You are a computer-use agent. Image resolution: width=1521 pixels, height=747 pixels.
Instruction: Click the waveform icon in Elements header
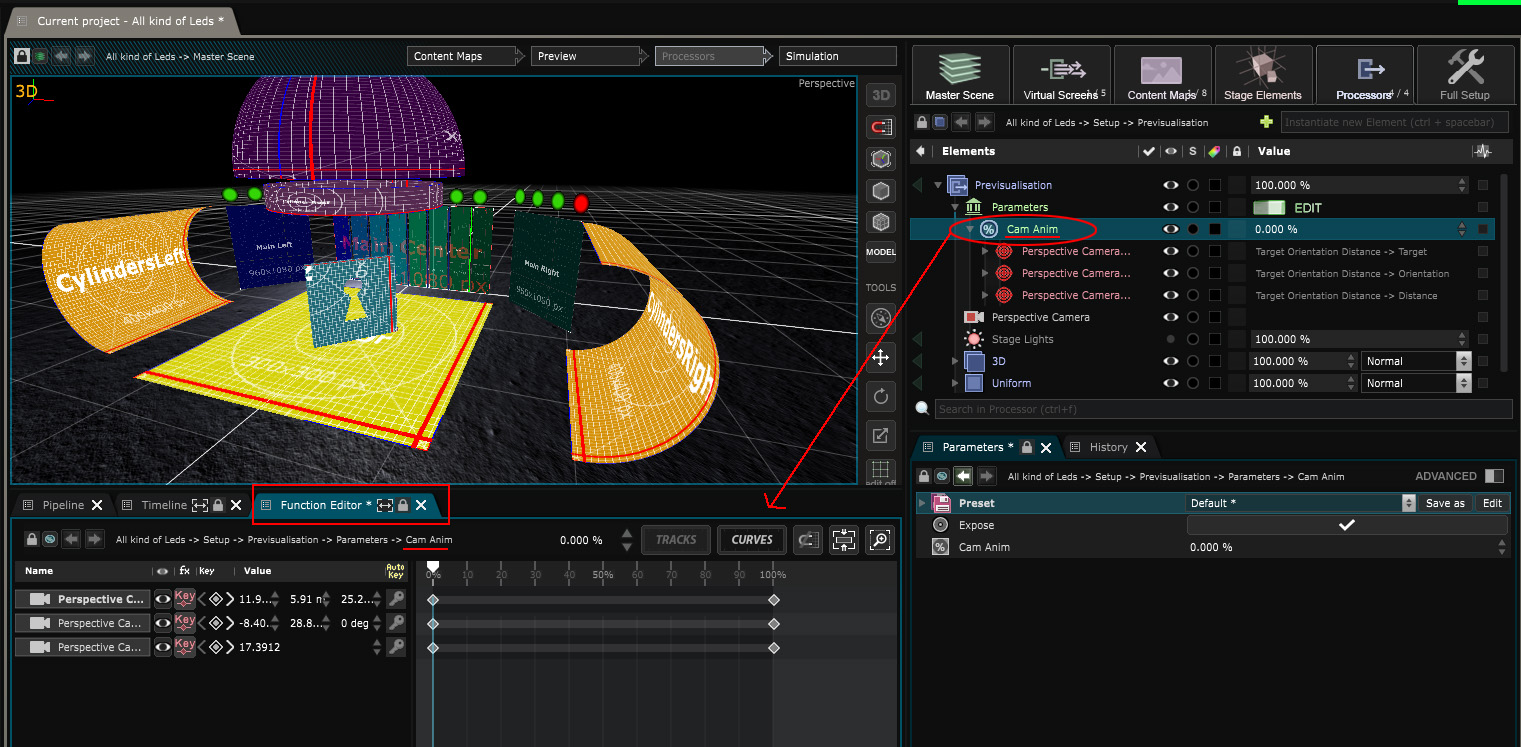point(1482,151)
